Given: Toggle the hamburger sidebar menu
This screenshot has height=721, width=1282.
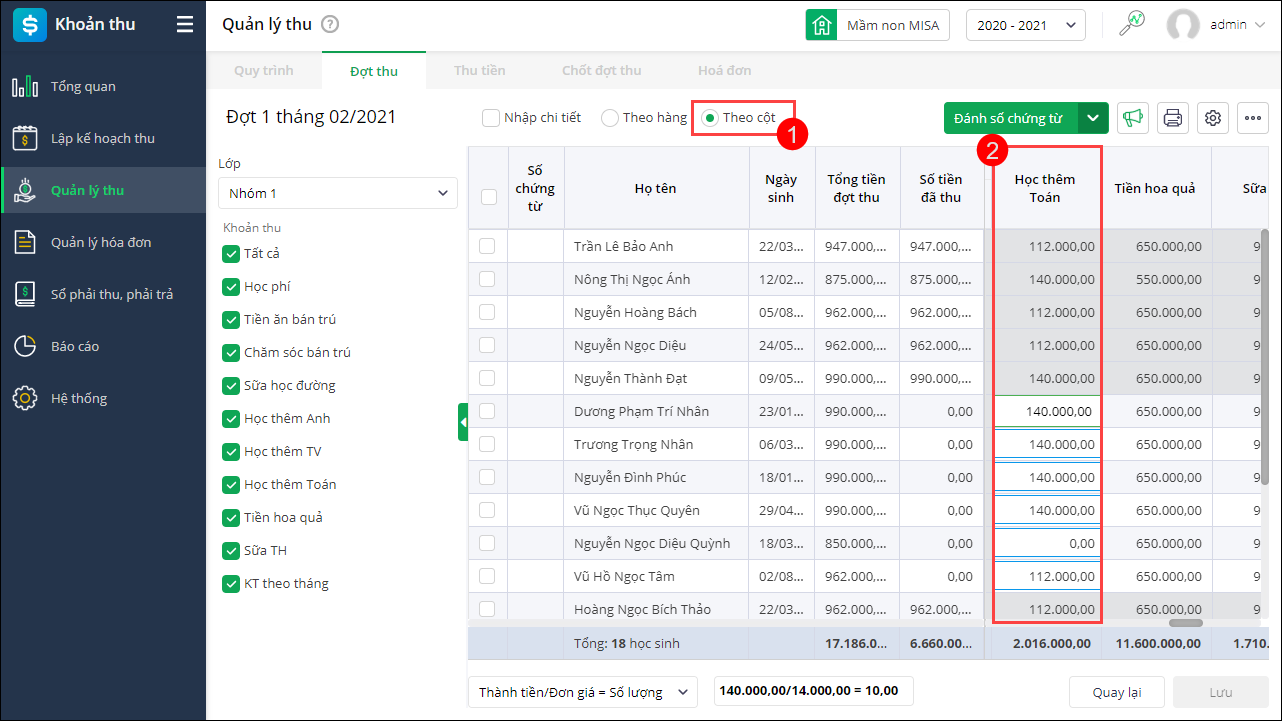Looking at the screenshot, I should tap(185, 24).
